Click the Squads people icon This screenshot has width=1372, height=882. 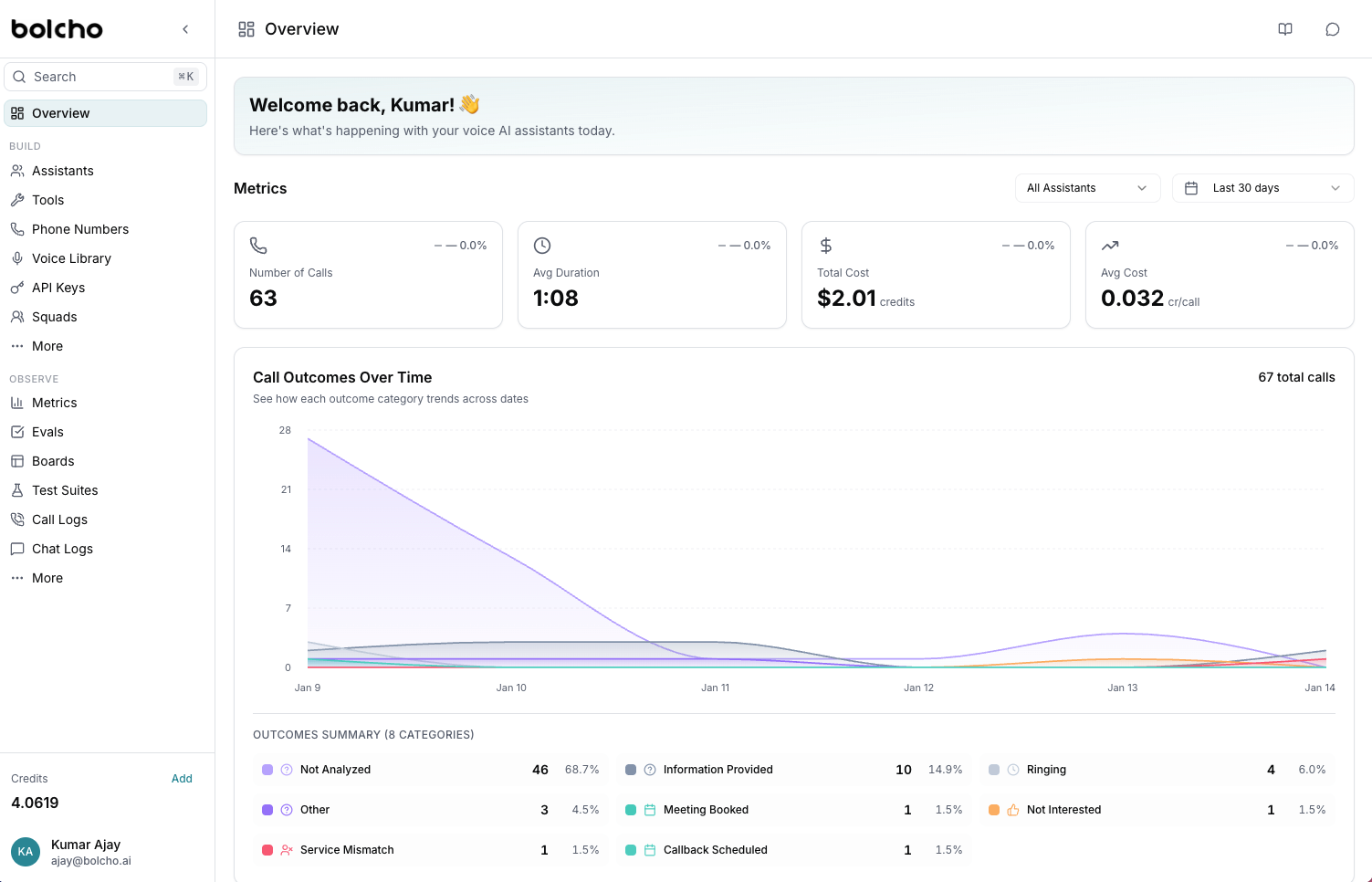(x=17, y=317)
